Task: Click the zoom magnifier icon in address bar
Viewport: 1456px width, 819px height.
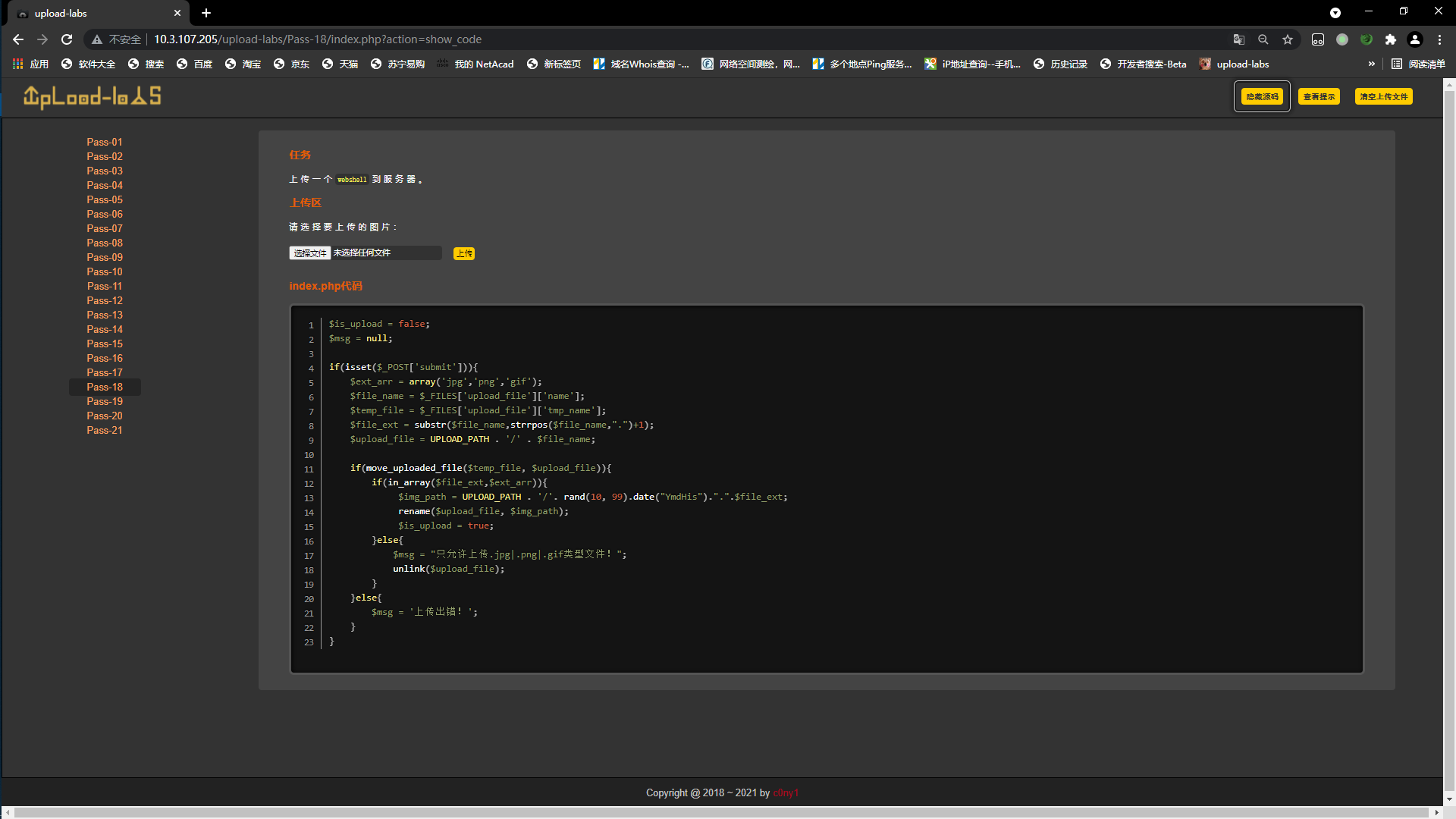Action: 1263,39
